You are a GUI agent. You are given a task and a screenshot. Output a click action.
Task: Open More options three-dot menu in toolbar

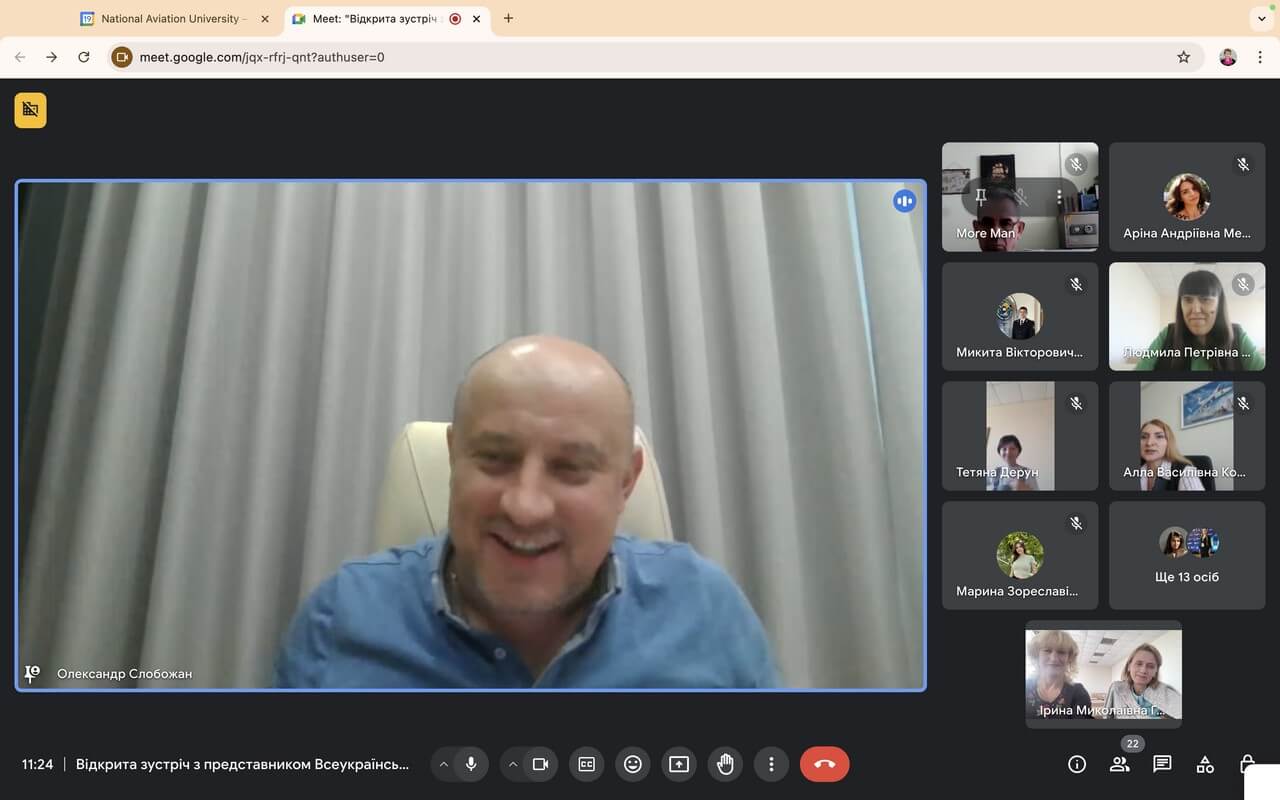point(771,764)
